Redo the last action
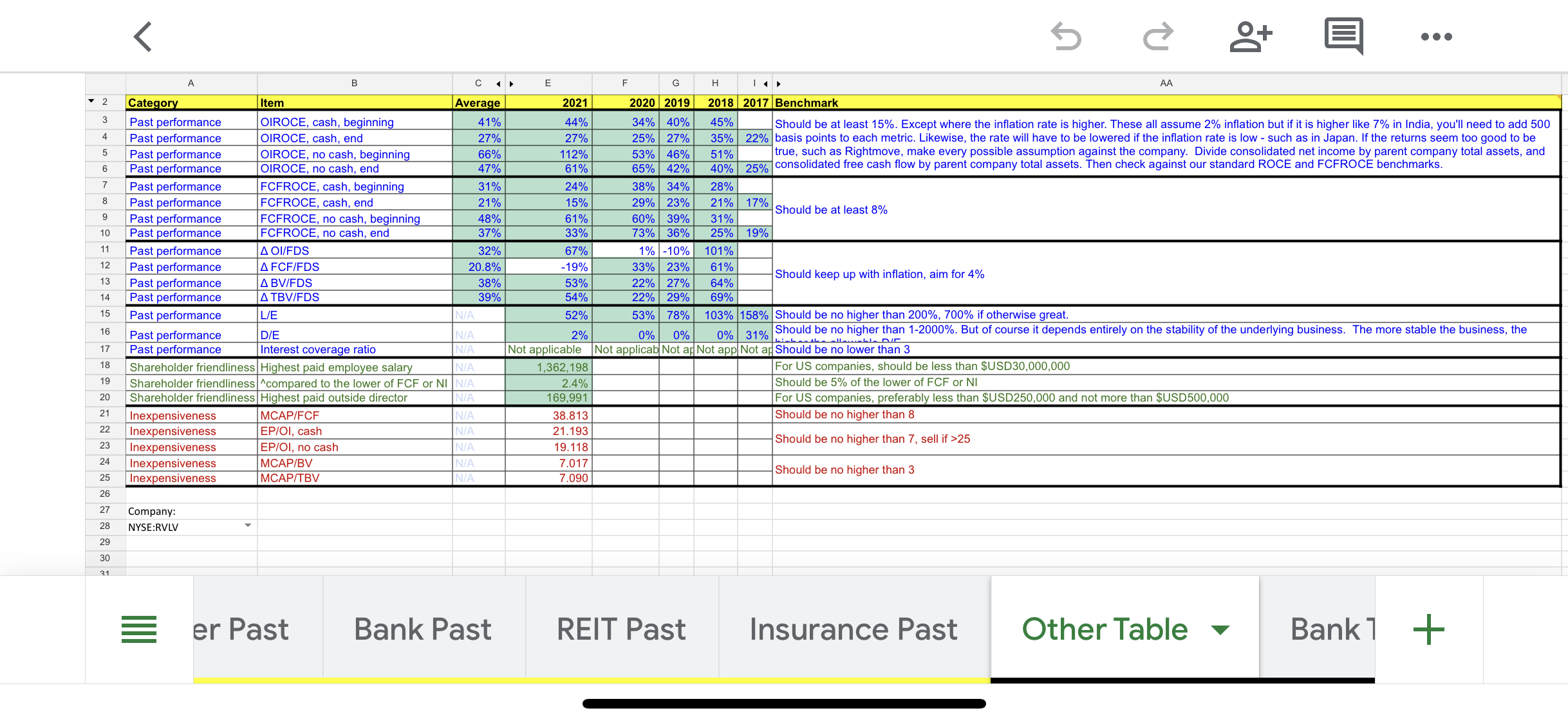The image size is (1568, 724). point(1158,37)
